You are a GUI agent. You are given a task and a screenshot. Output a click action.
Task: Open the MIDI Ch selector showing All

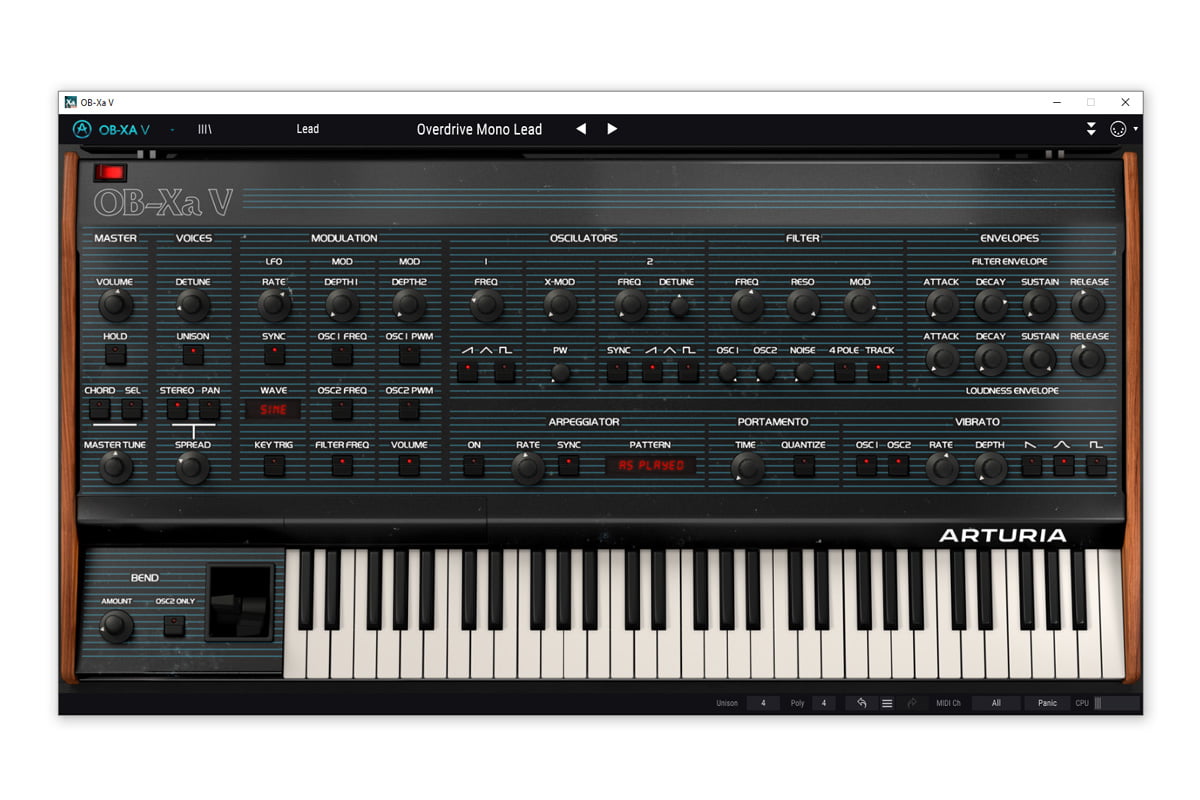(996, 703)
